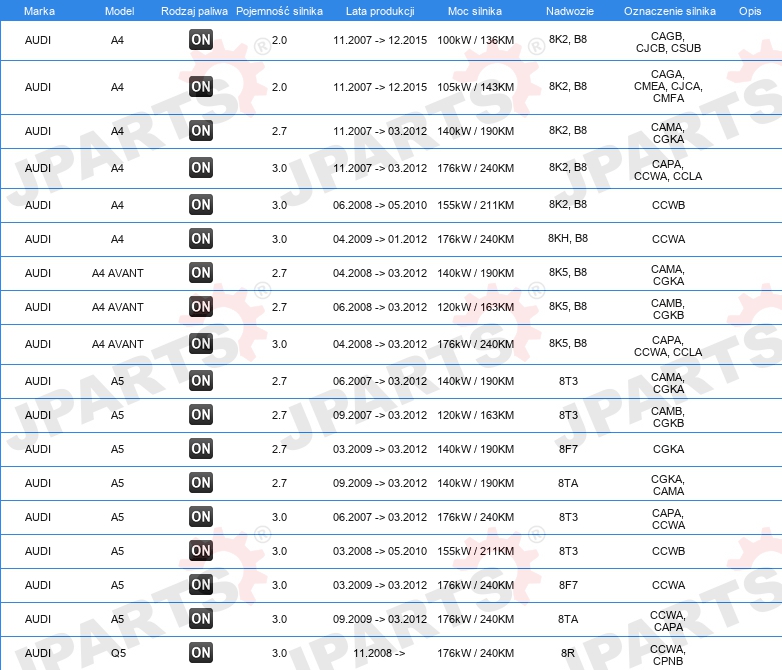
Task: Select the 100kW / 136KM power cell
Action: point(475,40)
